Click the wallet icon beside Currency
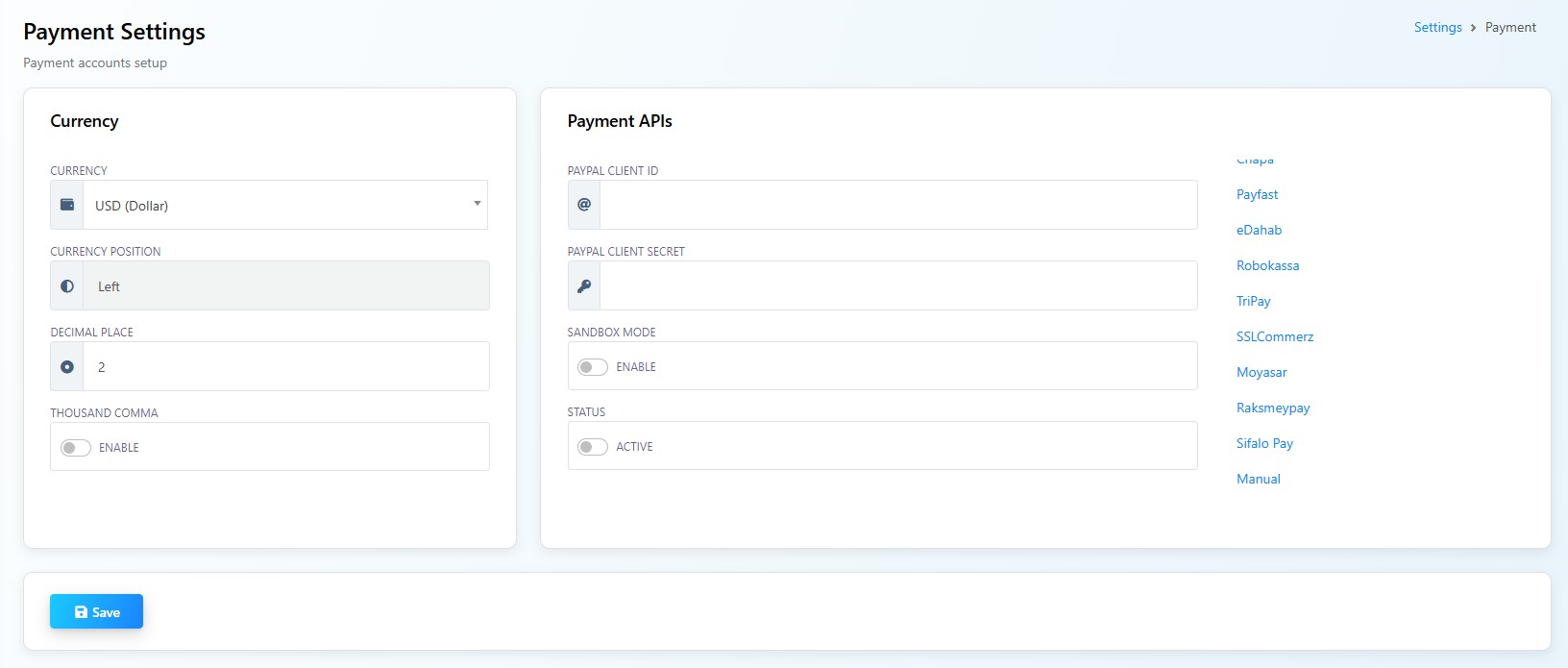Screen dimensions: 1568x668 click(x=67, y=205)
